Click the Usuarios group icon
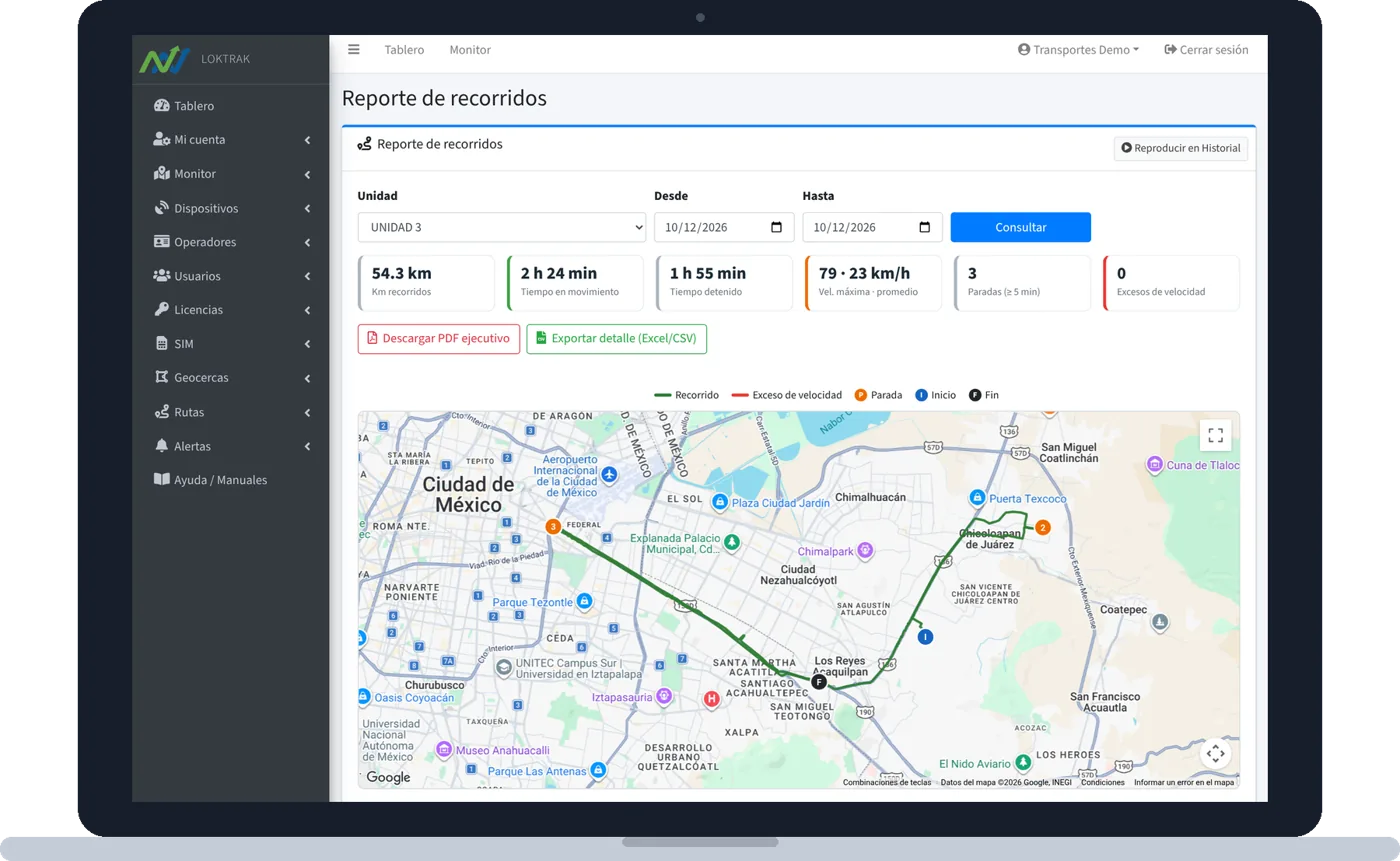The height and width of the screenshot is (861, 1400). click(162, 276)
